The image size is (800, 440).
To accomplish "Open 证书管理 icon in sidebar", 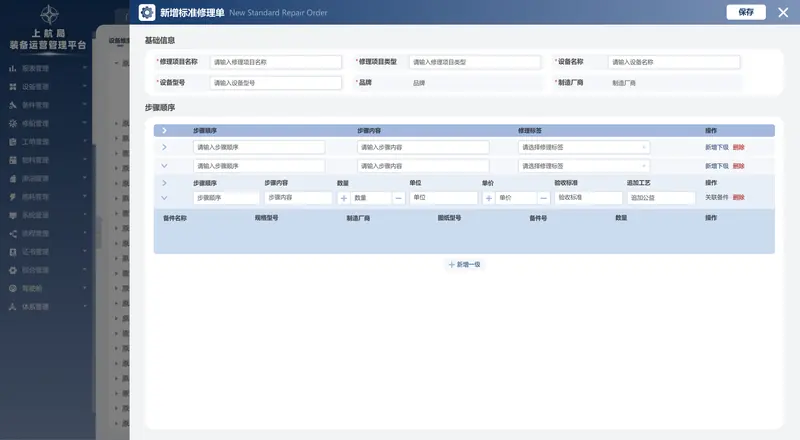I will pos(13,252).
